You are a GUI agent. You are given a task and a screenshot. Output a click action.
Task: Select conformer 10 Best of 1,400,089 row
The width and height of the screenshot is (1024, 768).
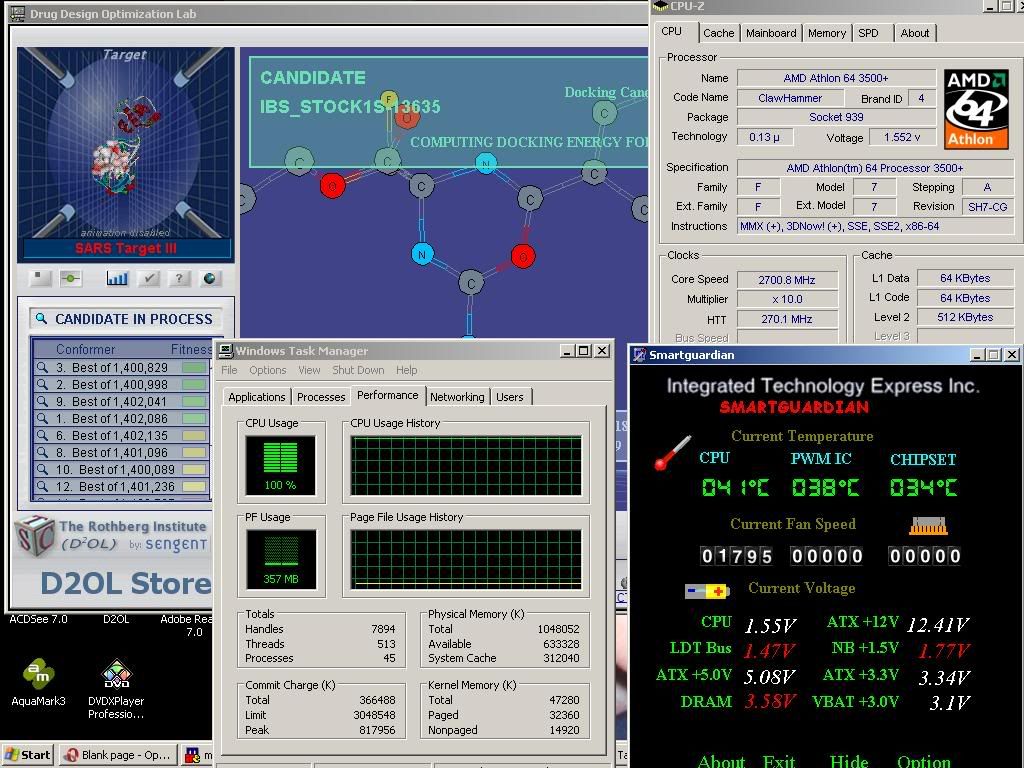point(125,470)
